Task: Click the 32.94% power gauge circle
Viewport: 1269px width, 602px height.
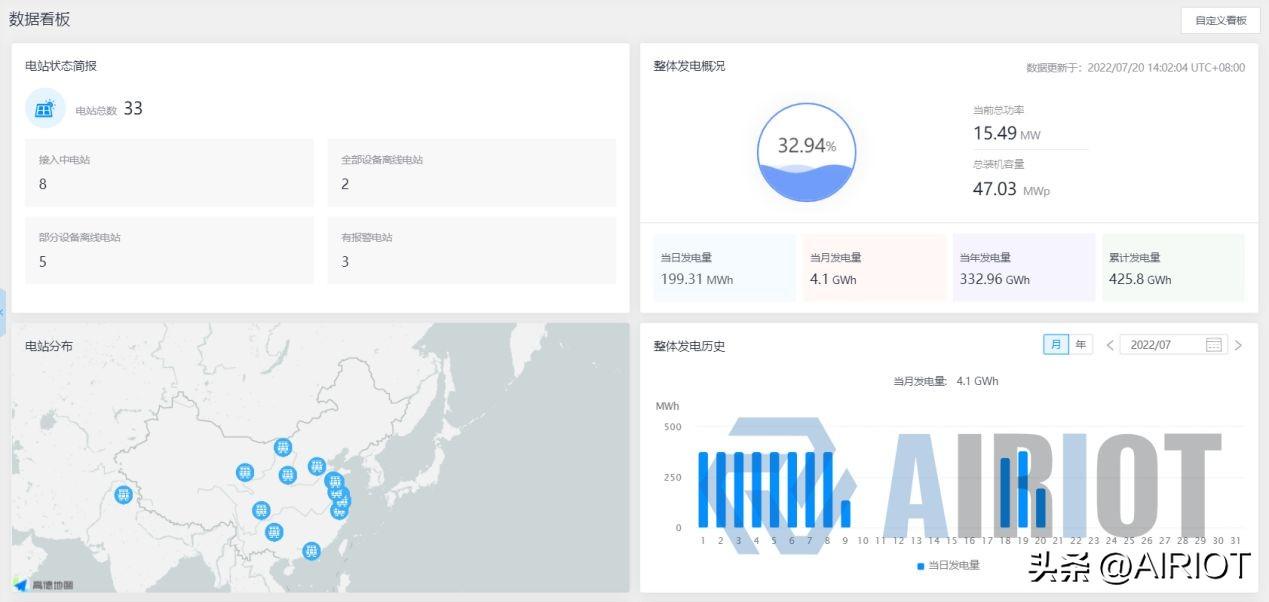Action: tap(806, 152)
